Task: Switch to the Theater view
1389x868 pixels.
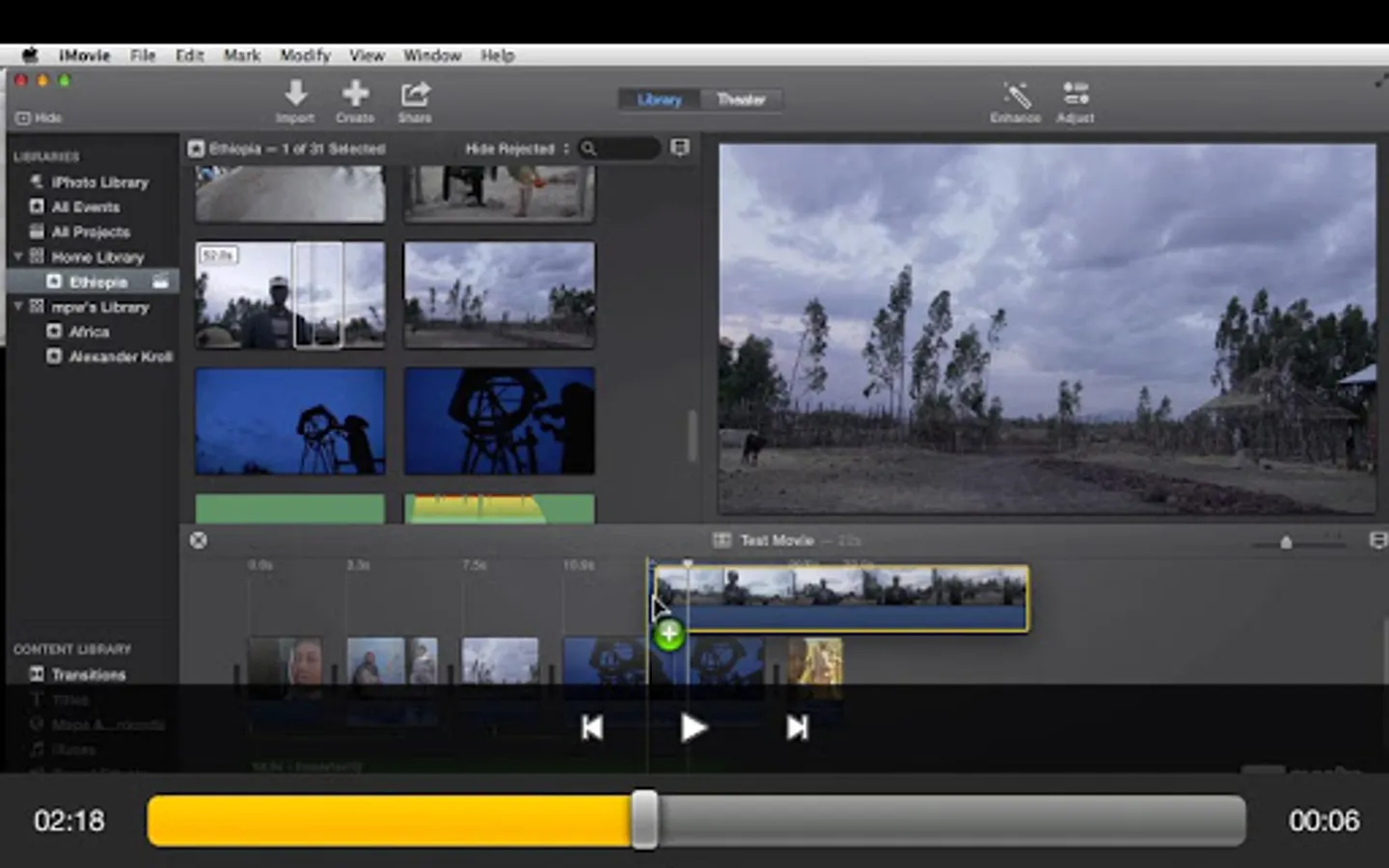Action: (741, 99)
